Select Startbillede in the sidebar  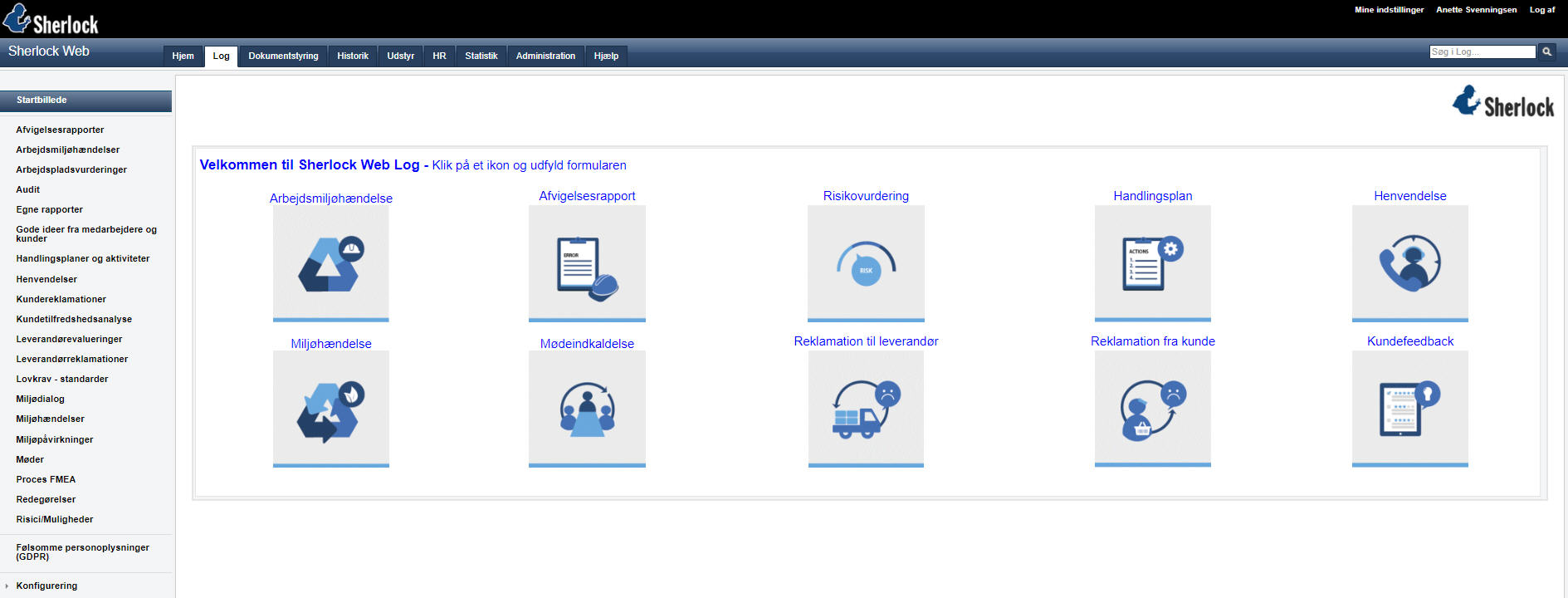[86, 100]
